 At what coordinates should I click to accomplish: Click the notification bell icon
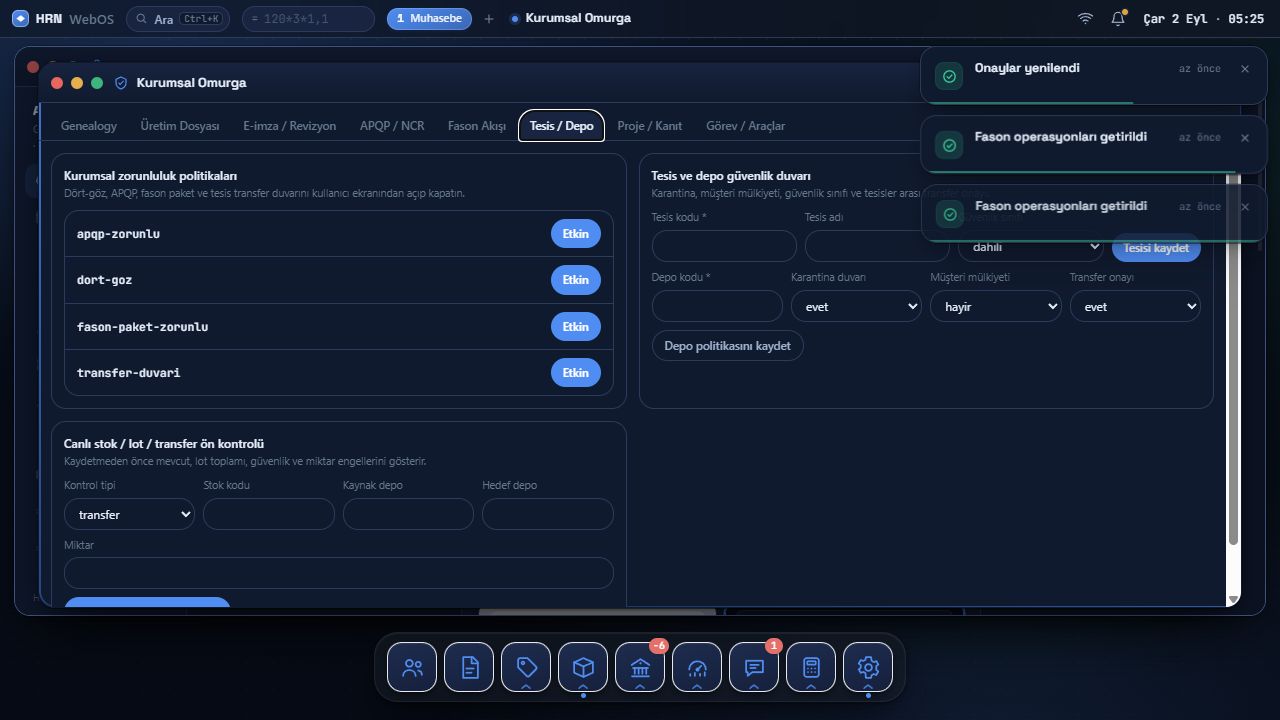[x=1118, y=18]
